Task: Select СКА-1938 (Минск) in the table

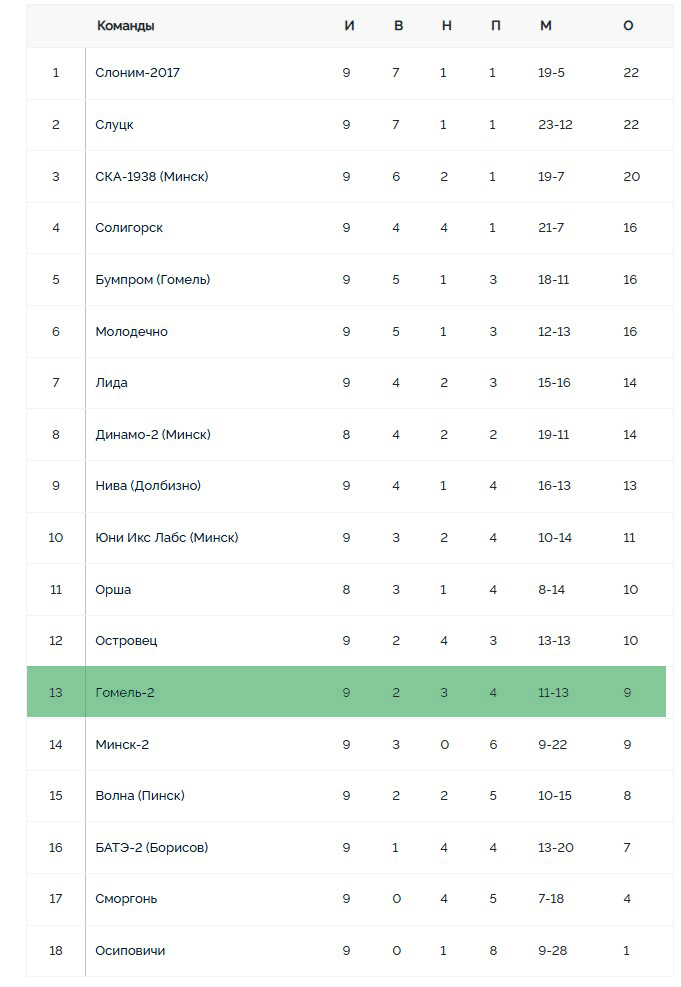Action: click(x=152, y=177)
